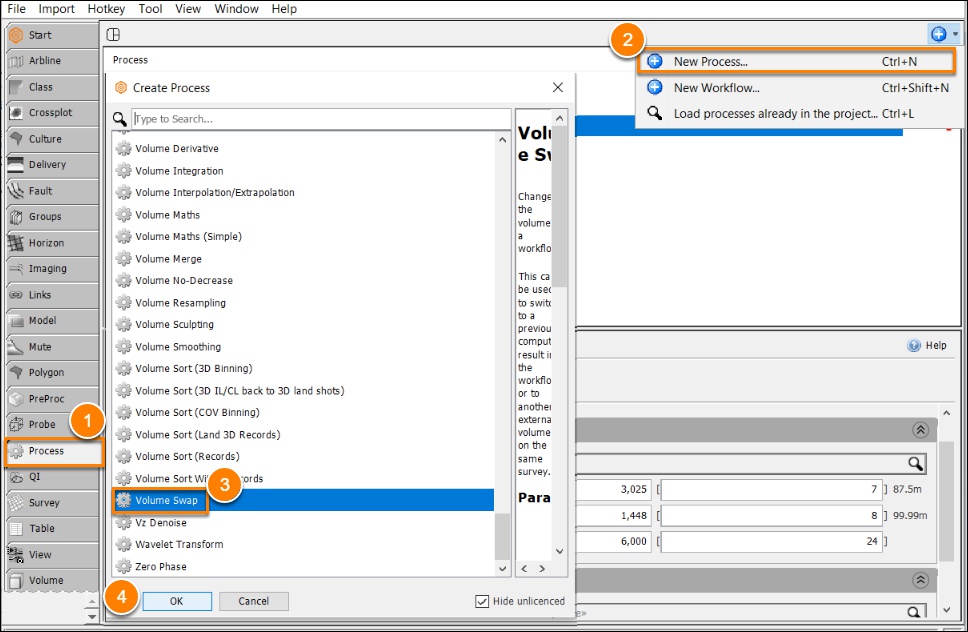Image resolution: width=968 pixels, height=632 pixels.
Task: Click the process list vertical scrollbar
Action: pos(503,354)
